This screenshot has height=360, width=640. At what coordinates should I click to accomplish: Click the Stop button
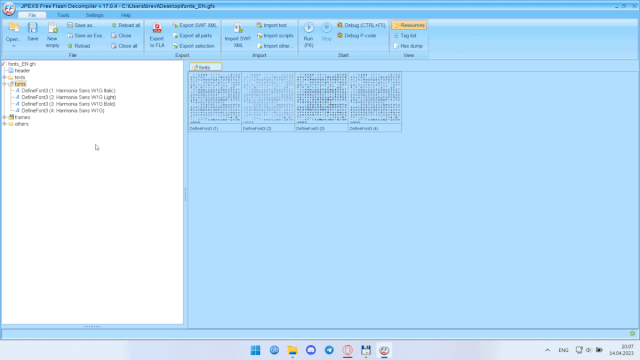[x=326, y=33]
